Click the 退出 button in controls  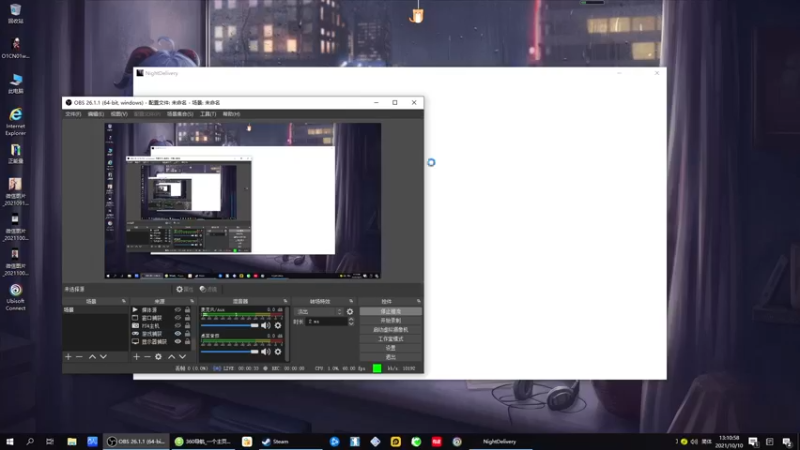[391, 357]
